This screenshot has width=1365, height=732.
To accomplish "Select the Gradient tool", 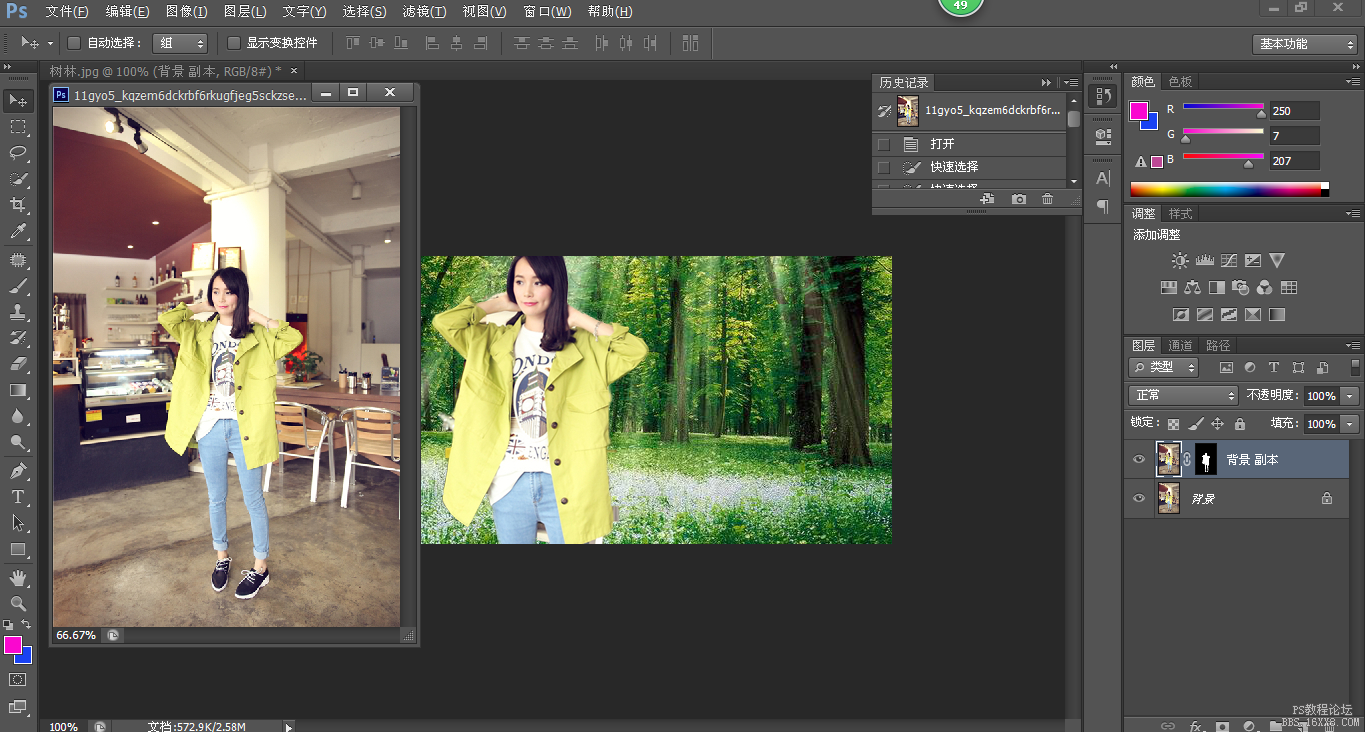I will (18, 390).
